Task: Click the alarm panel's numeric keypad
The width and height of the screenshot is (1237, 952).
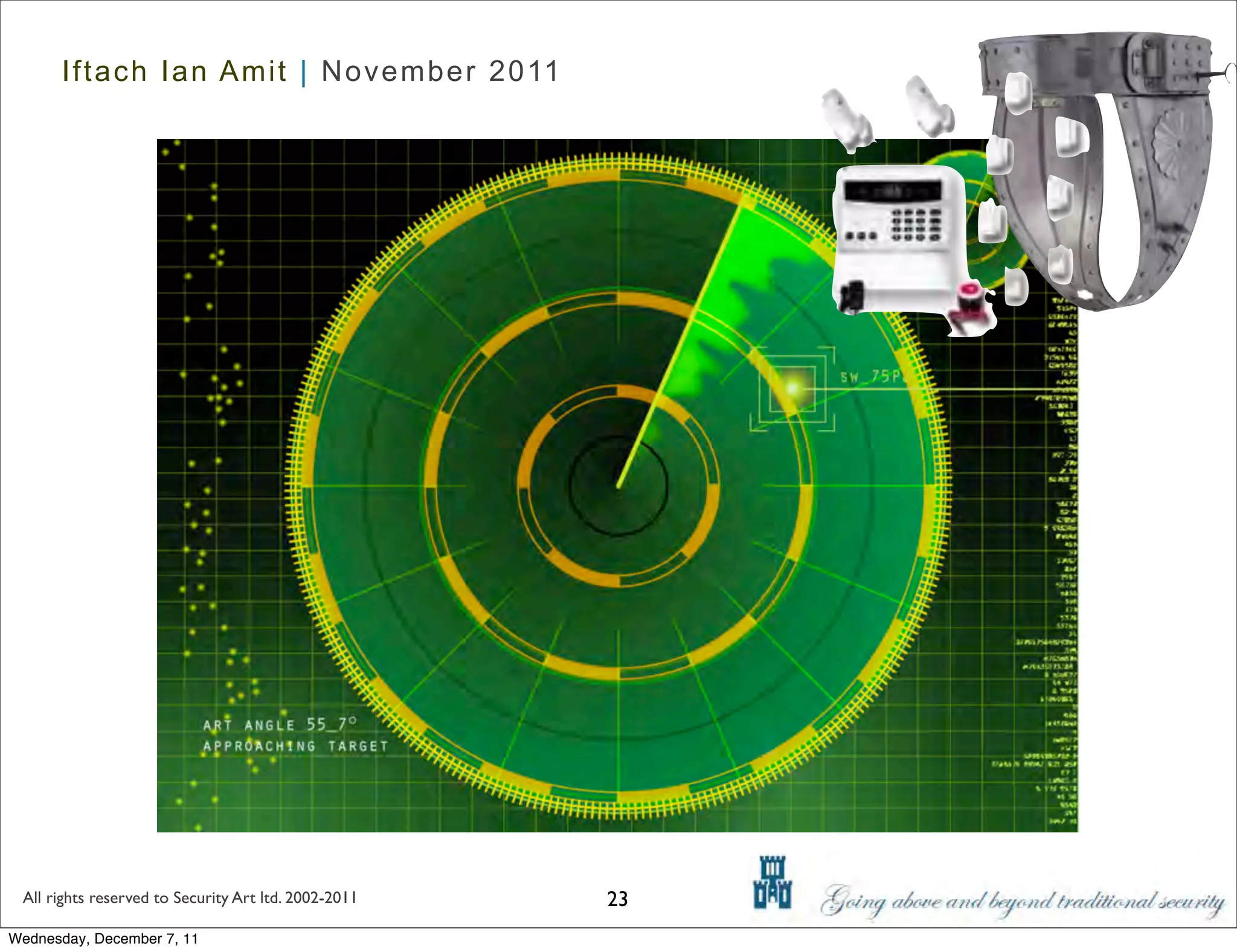Action: pyautogui.click(x=916, y=225)
